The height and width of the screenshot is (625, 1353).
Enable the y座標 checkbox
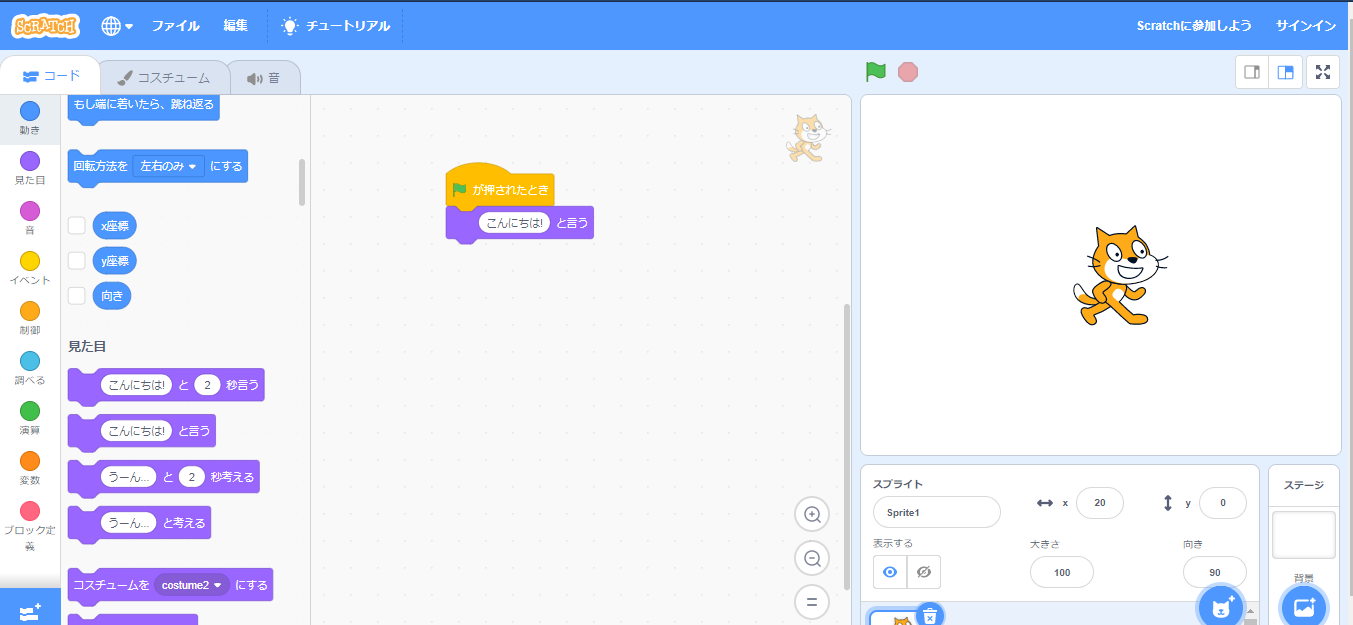[x=76, y=260]
